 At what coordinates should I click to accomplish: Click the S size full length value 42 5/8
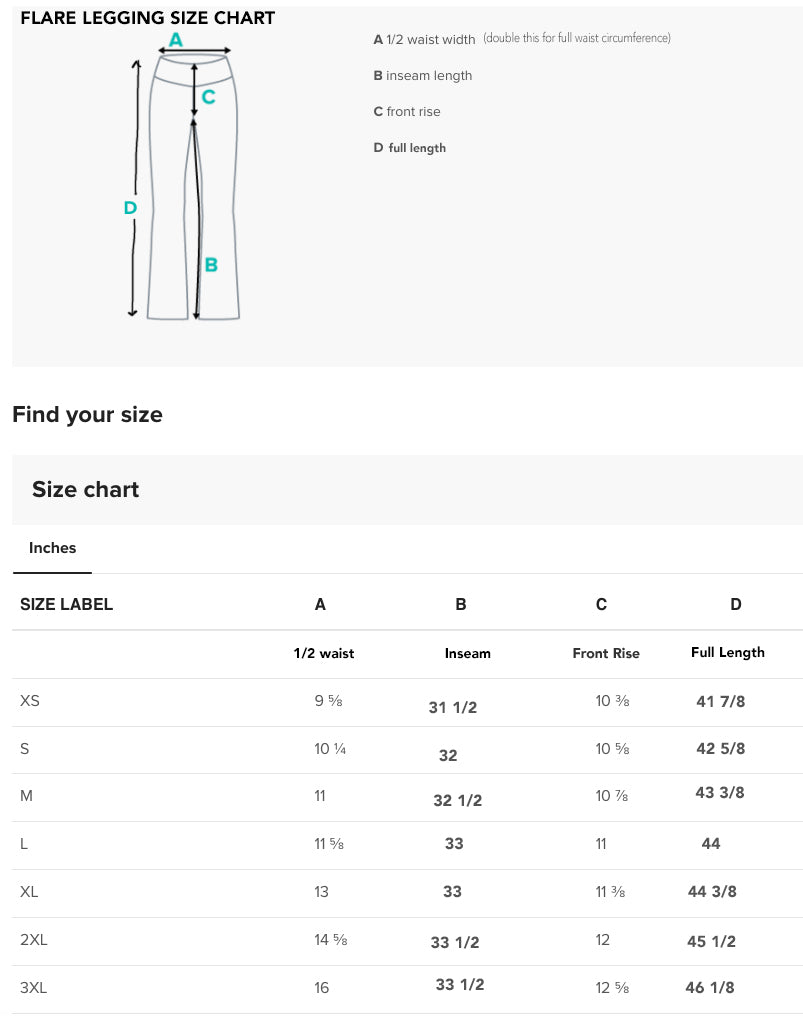pyautogui.click(x=720, y=748)
